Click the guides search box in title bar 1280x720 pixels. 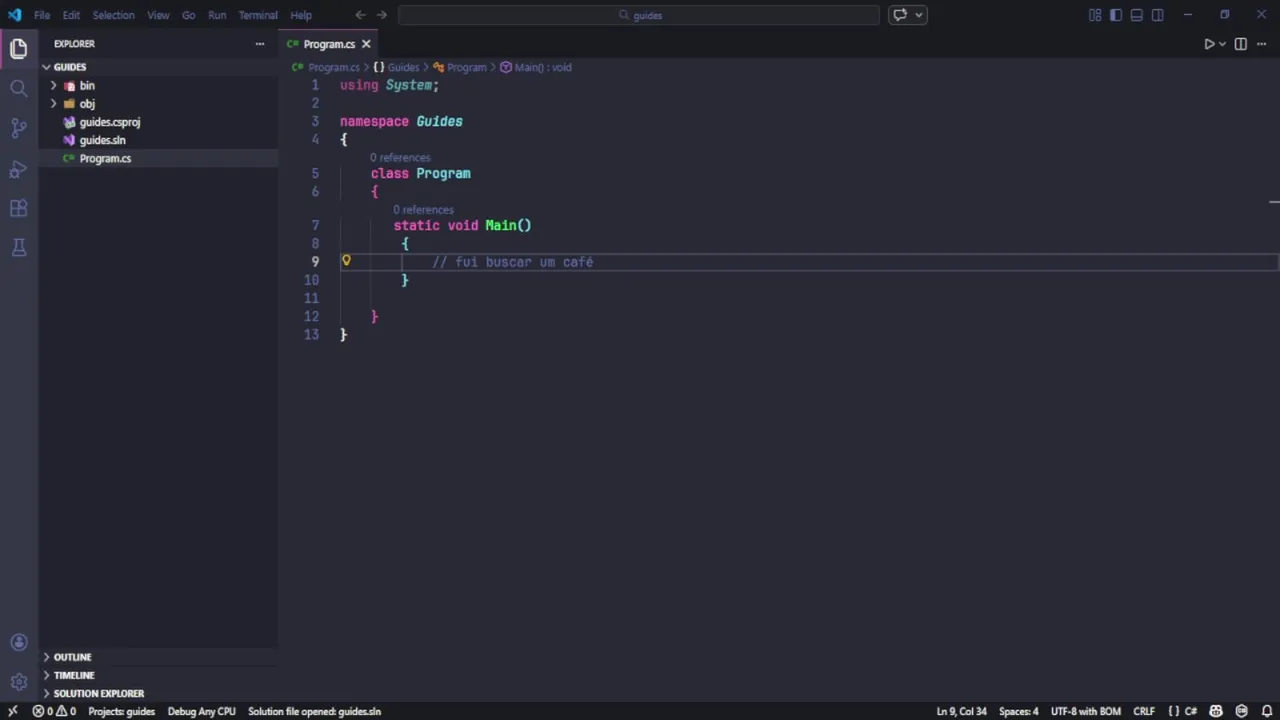(x=639, y=15)
